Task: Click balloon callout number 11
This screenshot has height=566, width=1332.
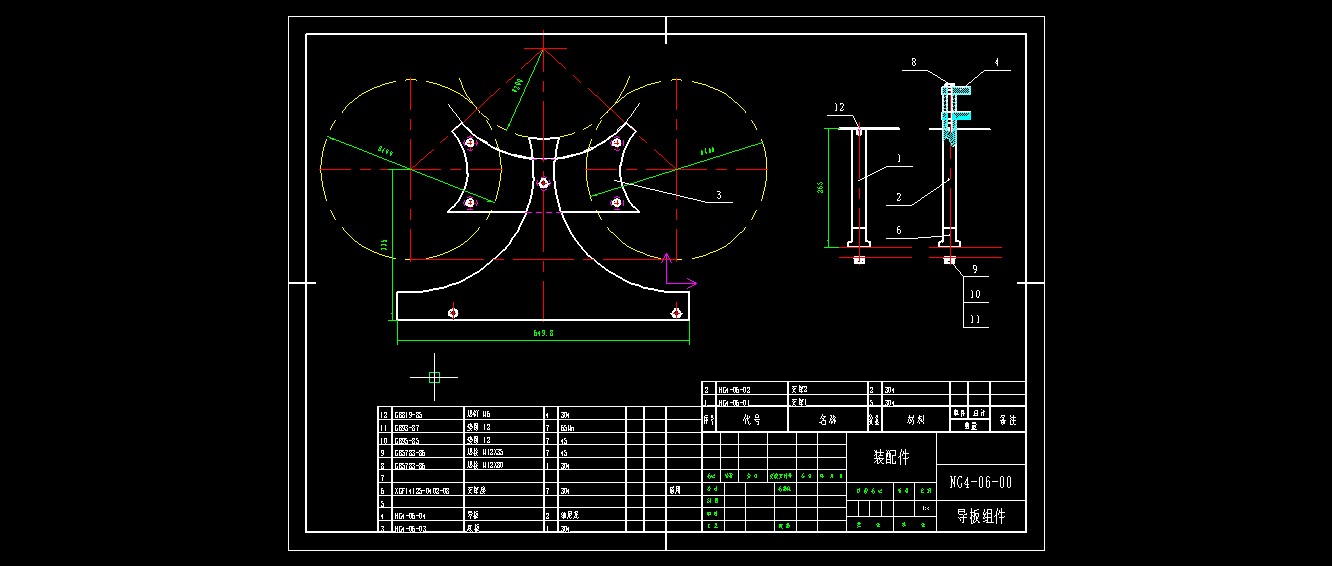Action: [975, 319]
